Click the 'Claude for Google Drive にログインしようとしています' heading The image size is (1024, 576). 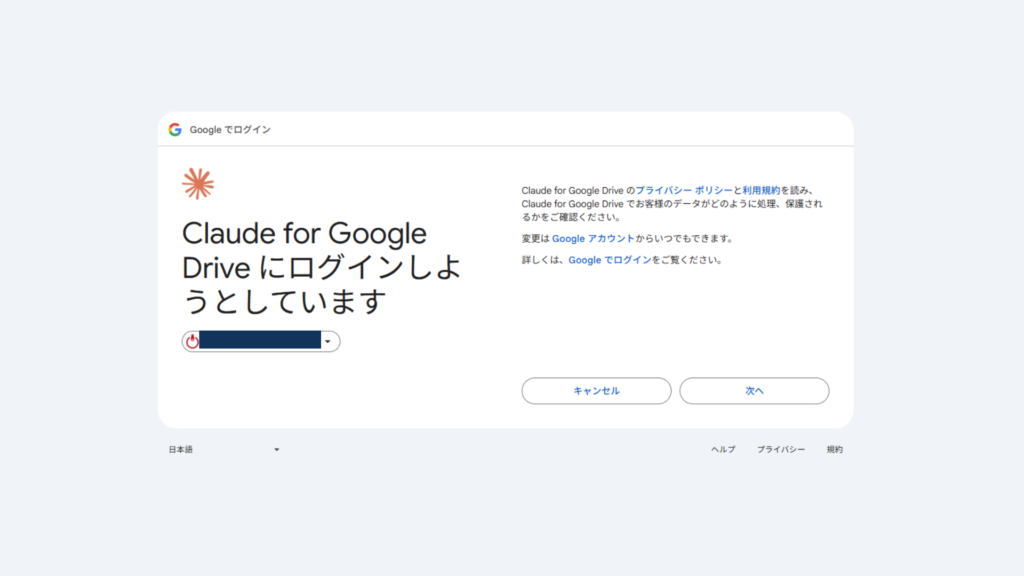pyautogui.click(x=321, y=267)
